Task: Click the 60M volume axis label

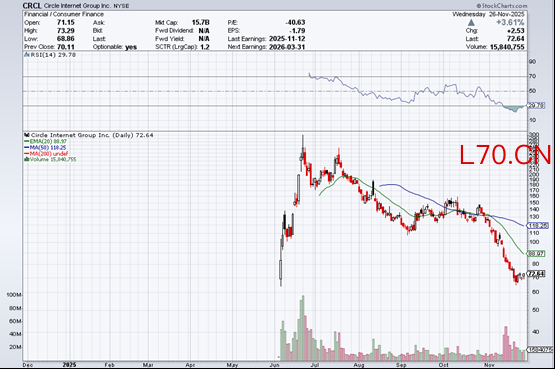Action: 16,321
